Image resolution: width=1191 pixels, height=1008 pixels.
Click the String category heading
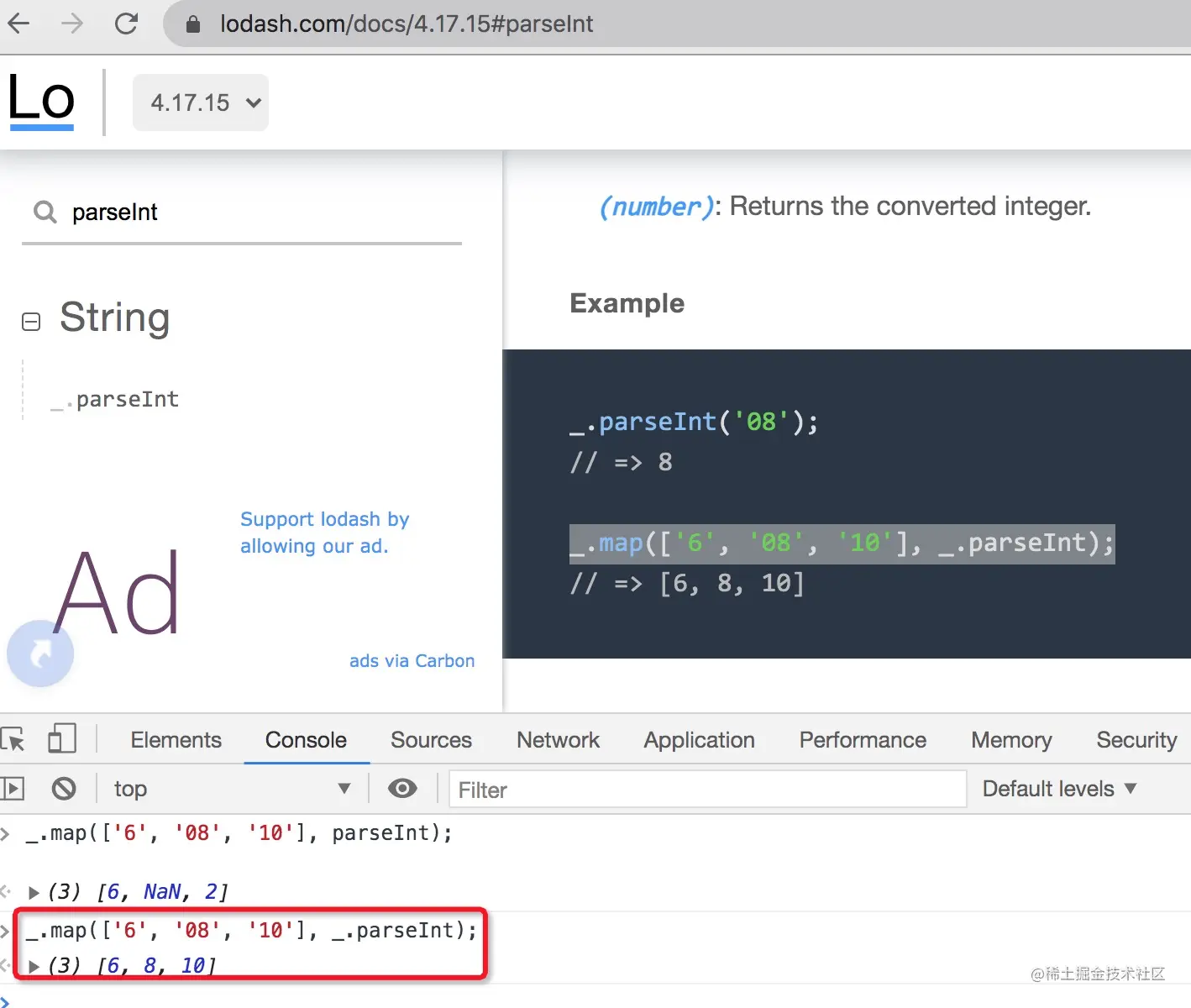(x=115, y=318)
